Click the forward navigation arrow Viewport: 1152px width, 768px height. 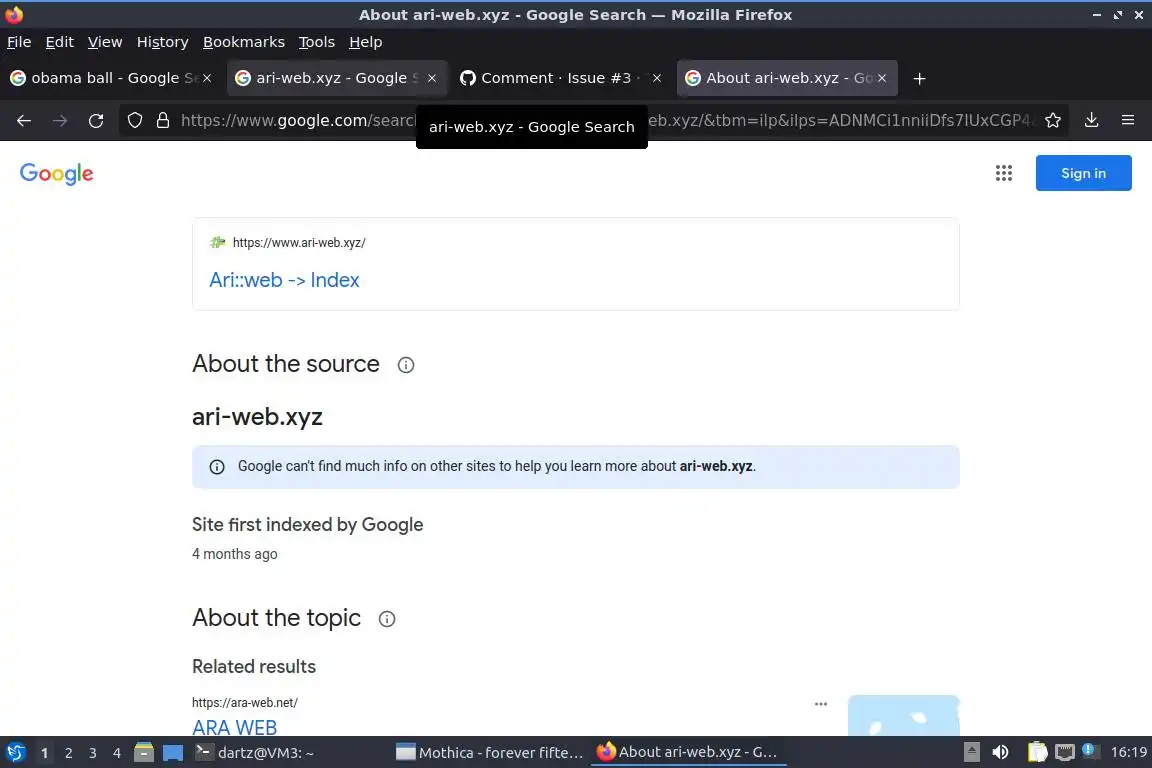coord(60,121)
